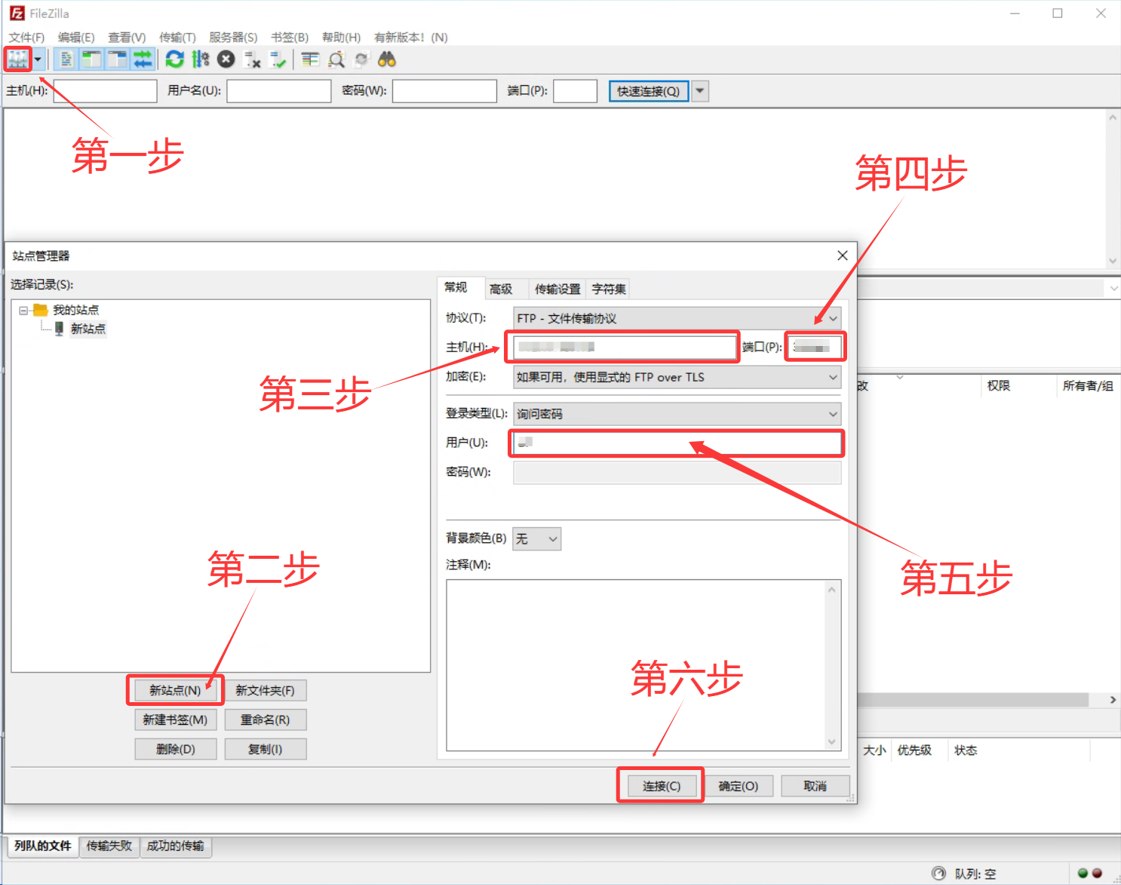Click the 用户(U) username field
Viewport: 1121px width, 885px height.
677,442
